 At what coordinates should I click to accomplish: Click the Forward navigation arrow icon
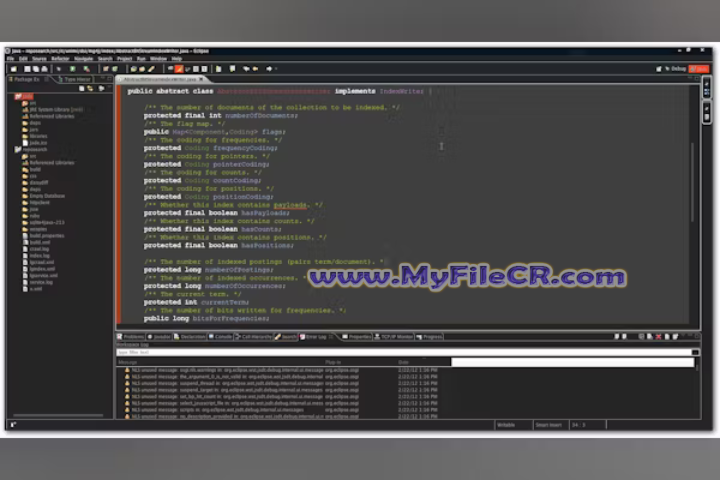coord(269,69)
